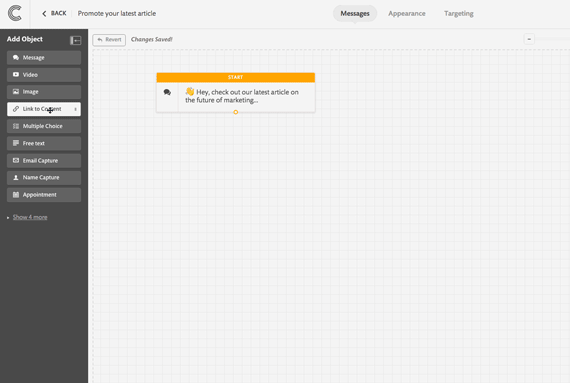
Task: Click the Message object speech bubble icon
Action: [x=16, y=57]
